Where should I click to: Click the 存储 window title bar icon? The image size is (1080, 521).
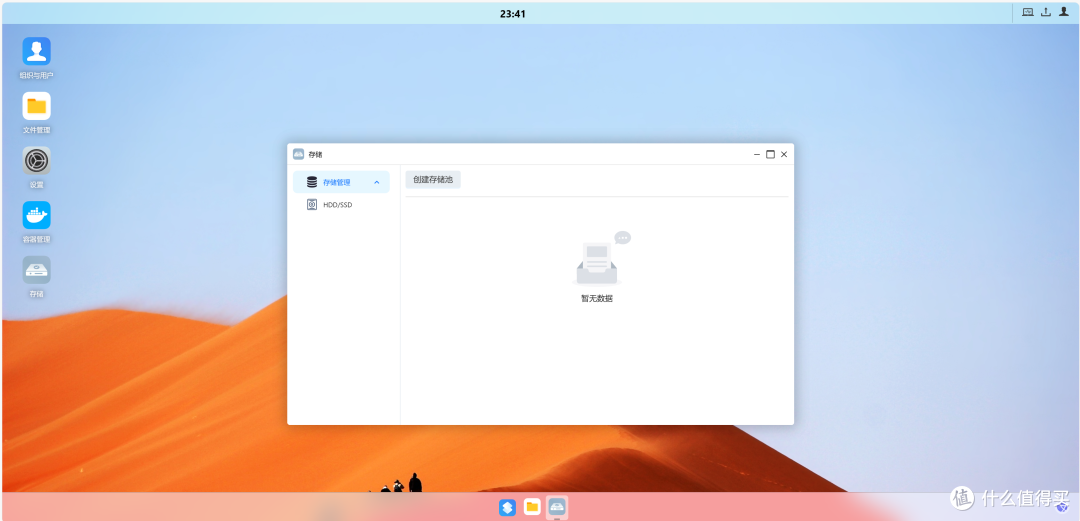point(298,154)
